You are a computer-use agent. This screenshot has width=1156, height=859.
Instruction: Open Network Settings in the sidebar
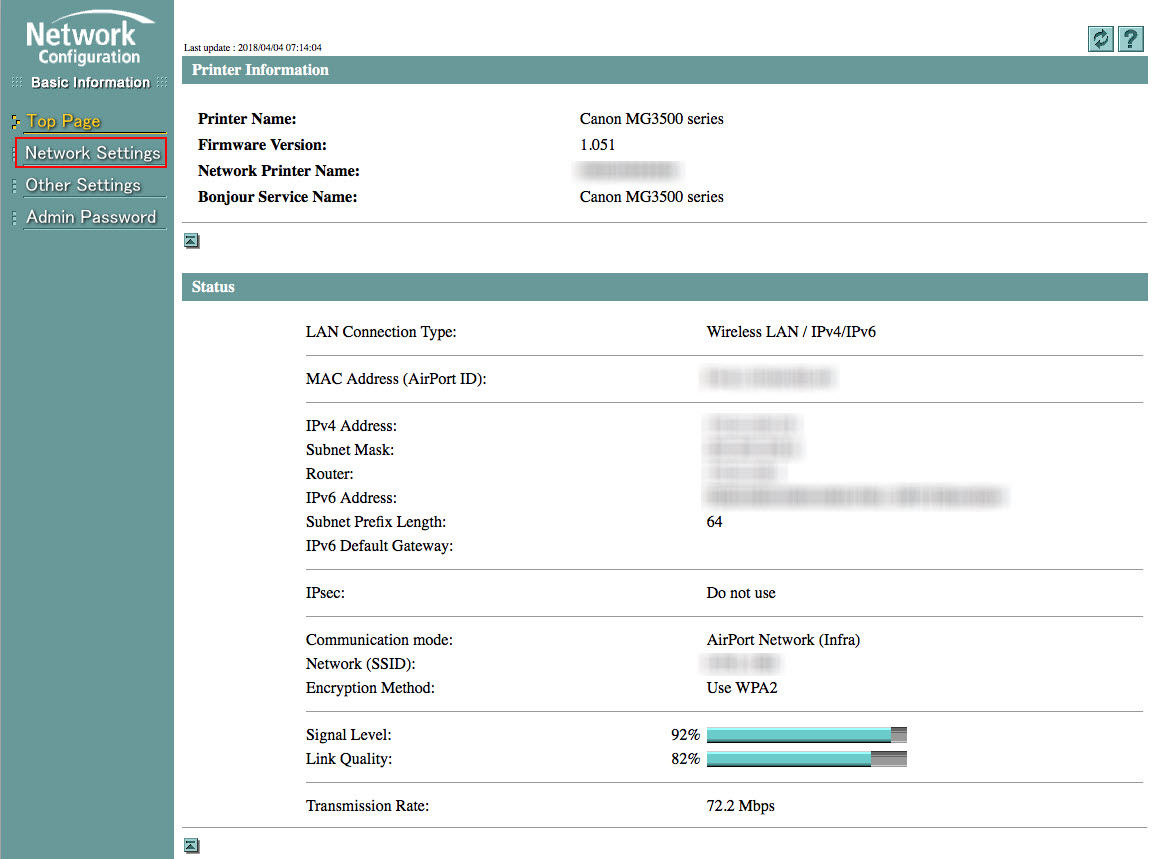coord(92,153)
